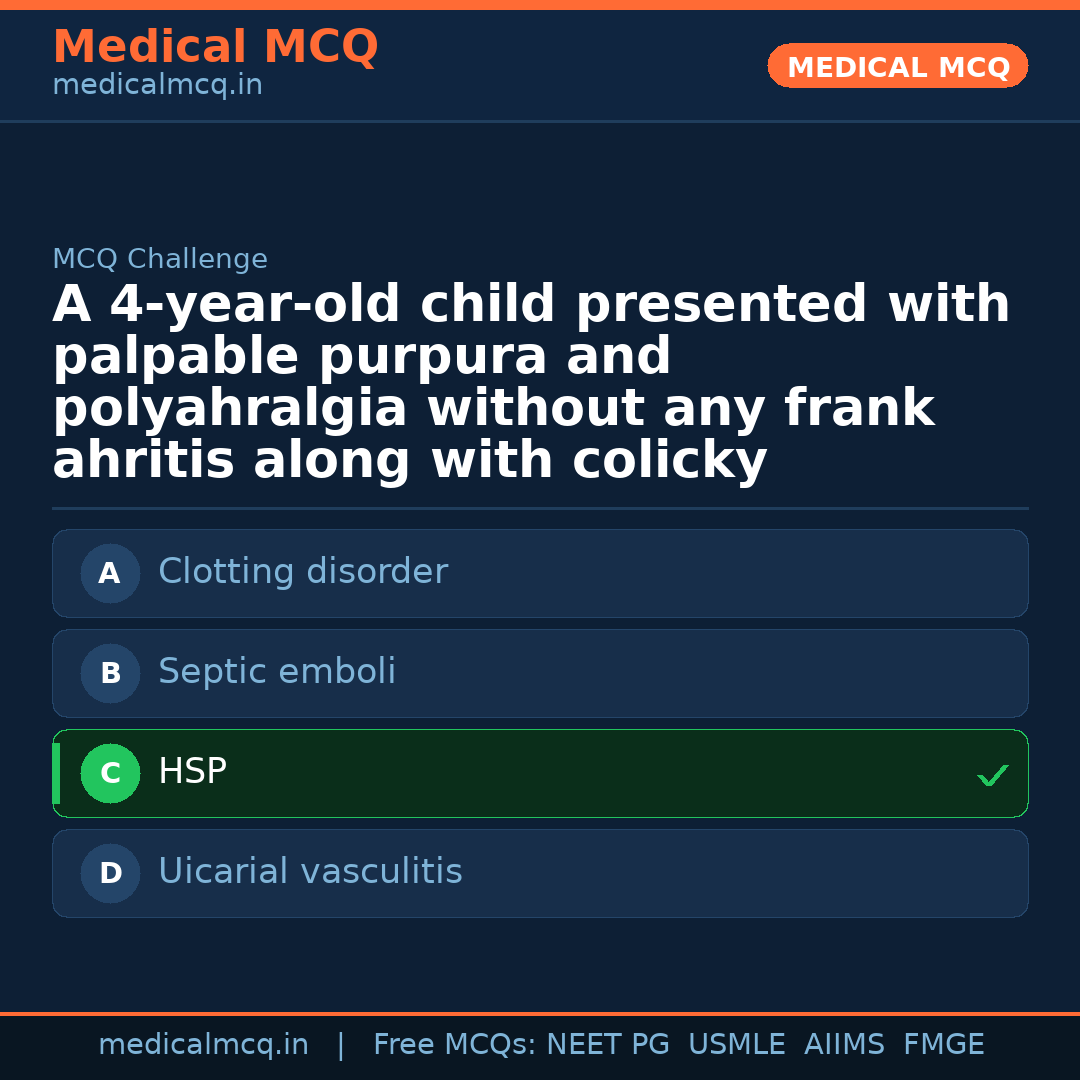The image size is (1080, 1080).
Task: Select the Uicarial vasculitis answer text
Action: pyautogui.click(x=310, y=872)
